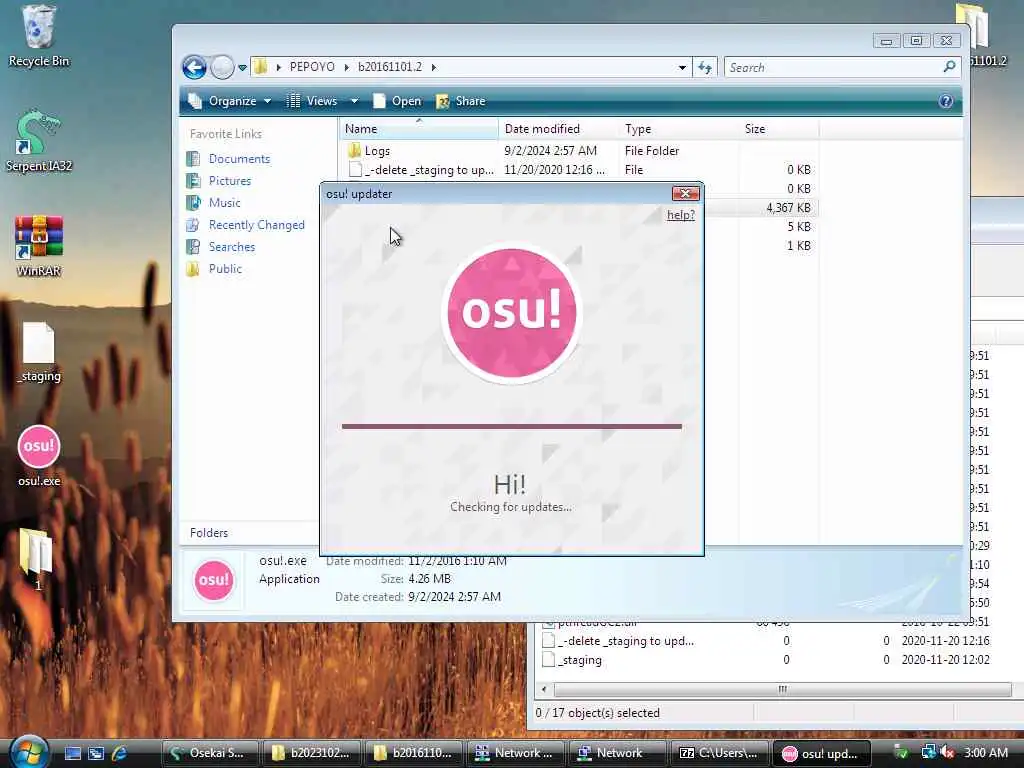Viewport: 1024px width, 768px height.
Task: Click the Views toolbar button
Action: 313,101
